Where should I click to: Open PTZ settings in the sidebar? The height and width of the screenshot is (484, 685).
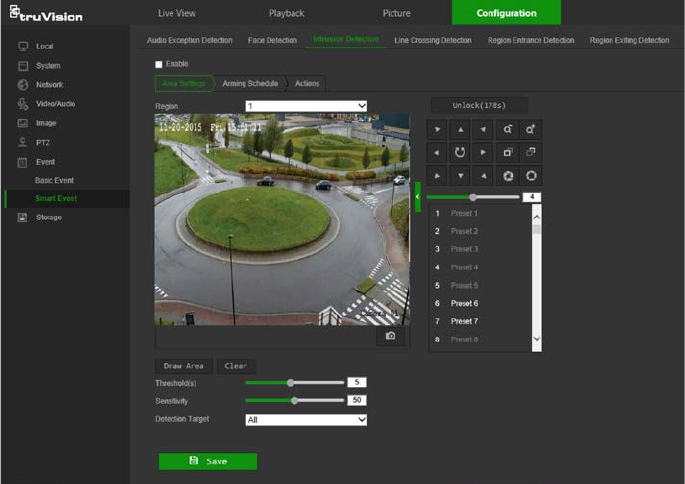(42, 142)
